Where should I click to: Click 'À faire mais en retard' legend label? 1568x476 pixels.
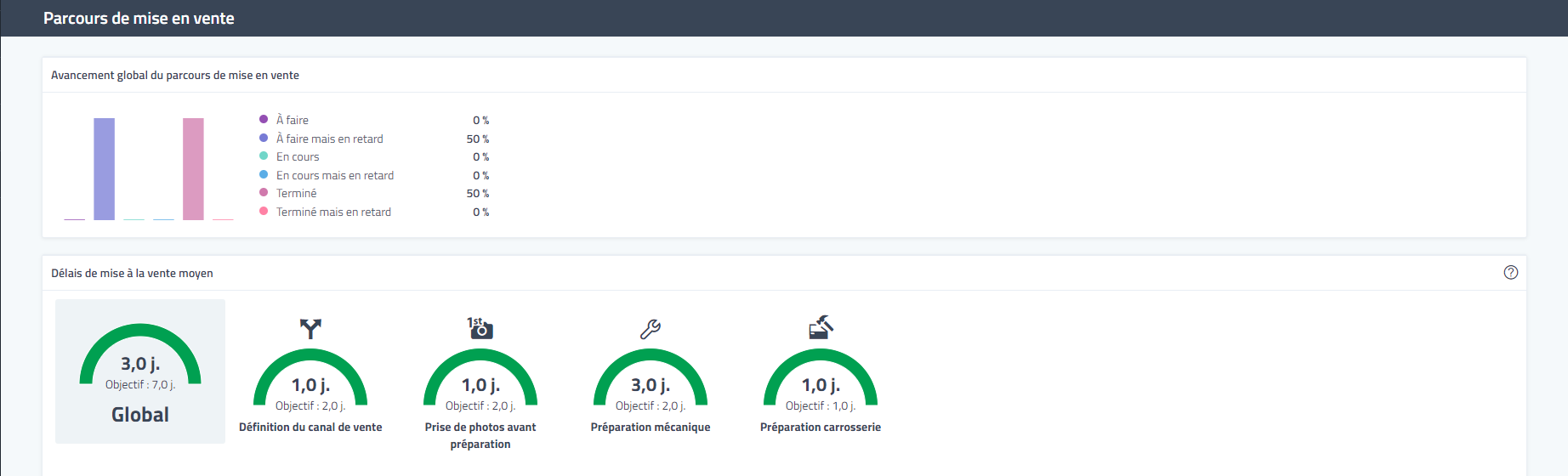[x=330, y=139]
